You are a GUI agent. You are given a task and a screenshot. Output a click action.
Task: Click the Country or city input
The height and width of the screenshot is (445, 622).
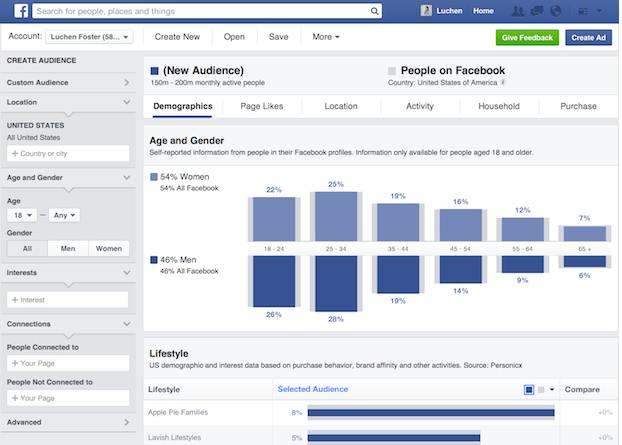[x=68, y=153]
